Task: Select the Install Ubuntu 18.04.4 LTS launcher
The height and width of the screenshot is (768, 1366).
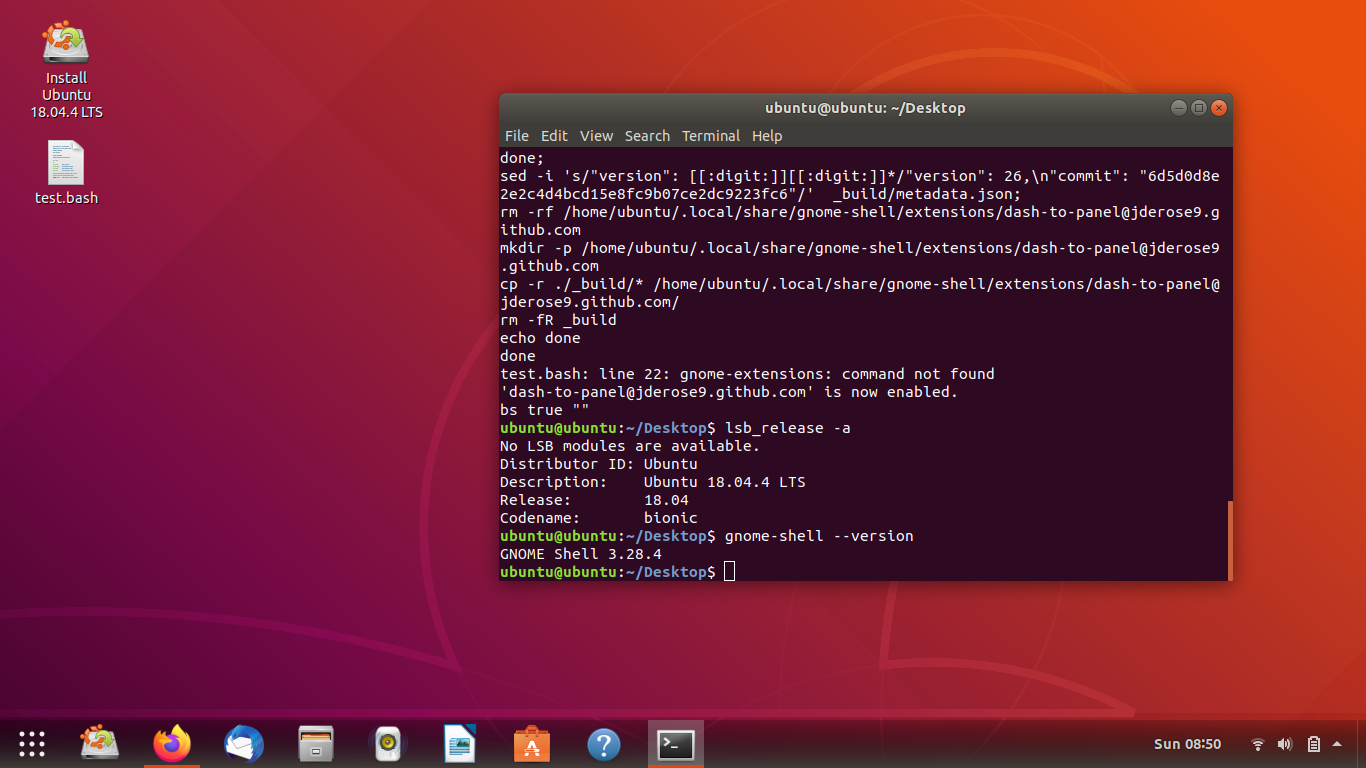Action: click(x=66, y=60)
